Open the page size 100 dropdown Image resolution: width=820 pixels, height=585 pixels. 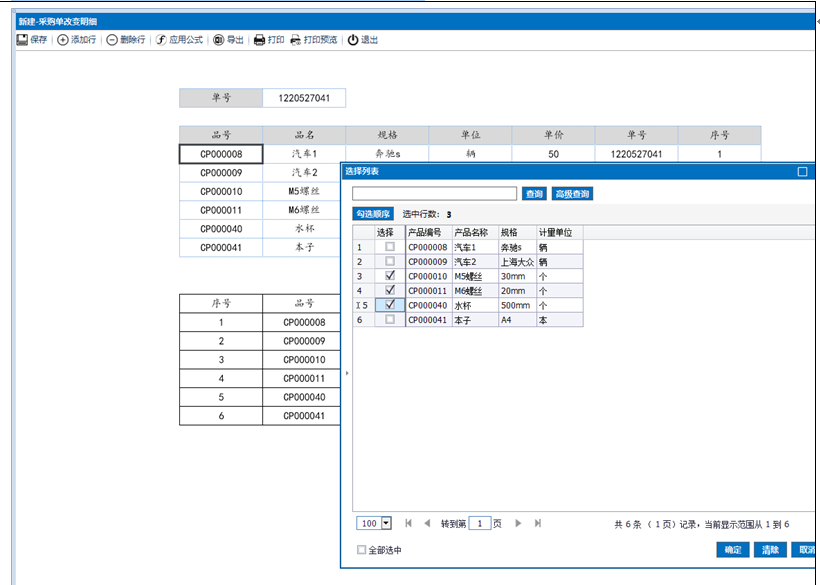[386, 523]
